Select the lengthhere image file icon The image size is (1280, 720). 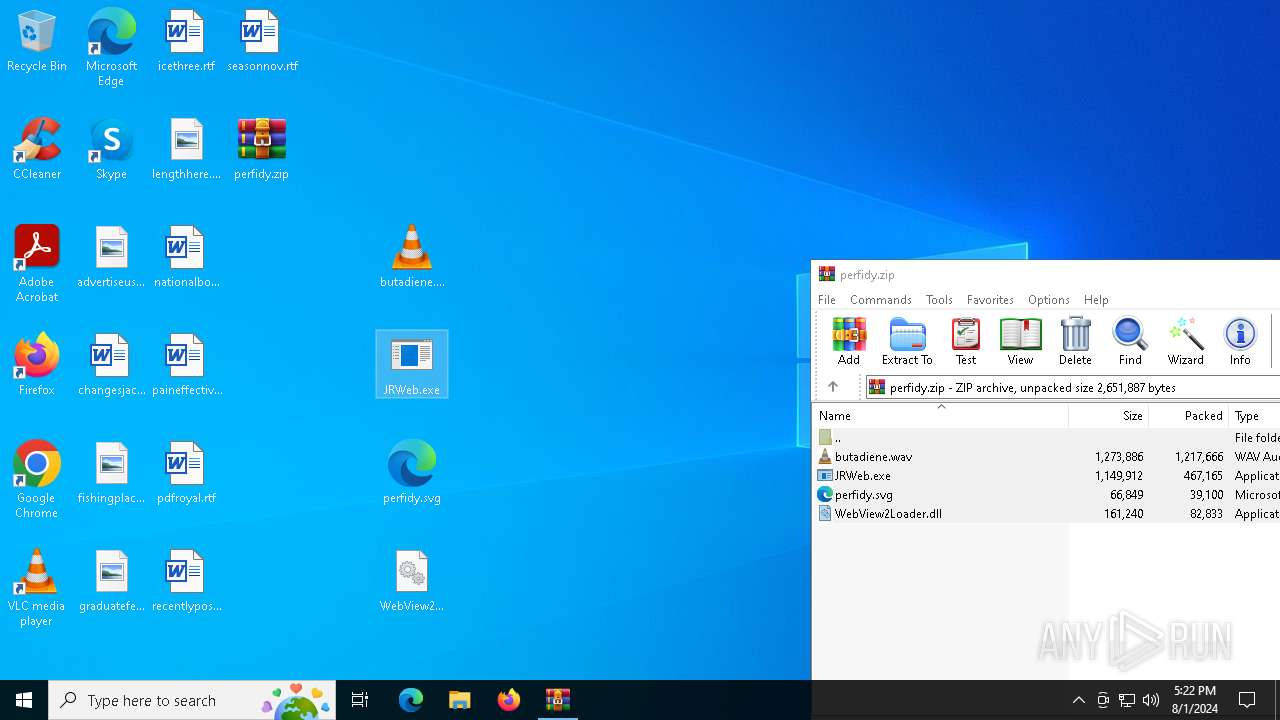tap(186, 149)
